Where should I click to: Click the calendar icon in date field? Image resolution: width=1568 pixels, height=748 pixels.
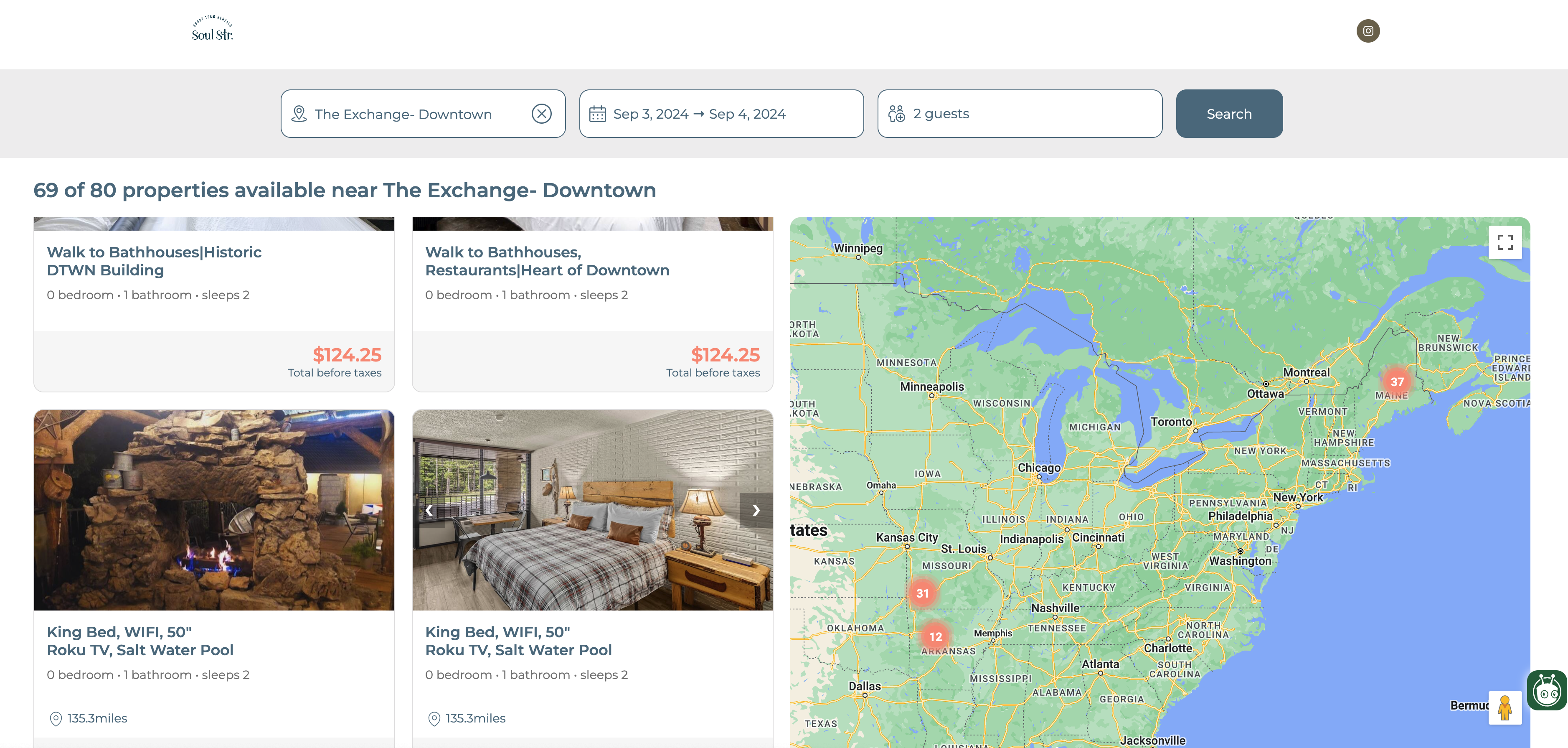597,114
